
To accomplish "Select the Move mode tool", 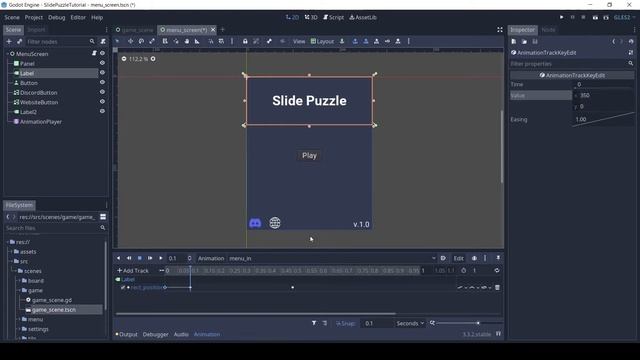I will click(130, 41).
